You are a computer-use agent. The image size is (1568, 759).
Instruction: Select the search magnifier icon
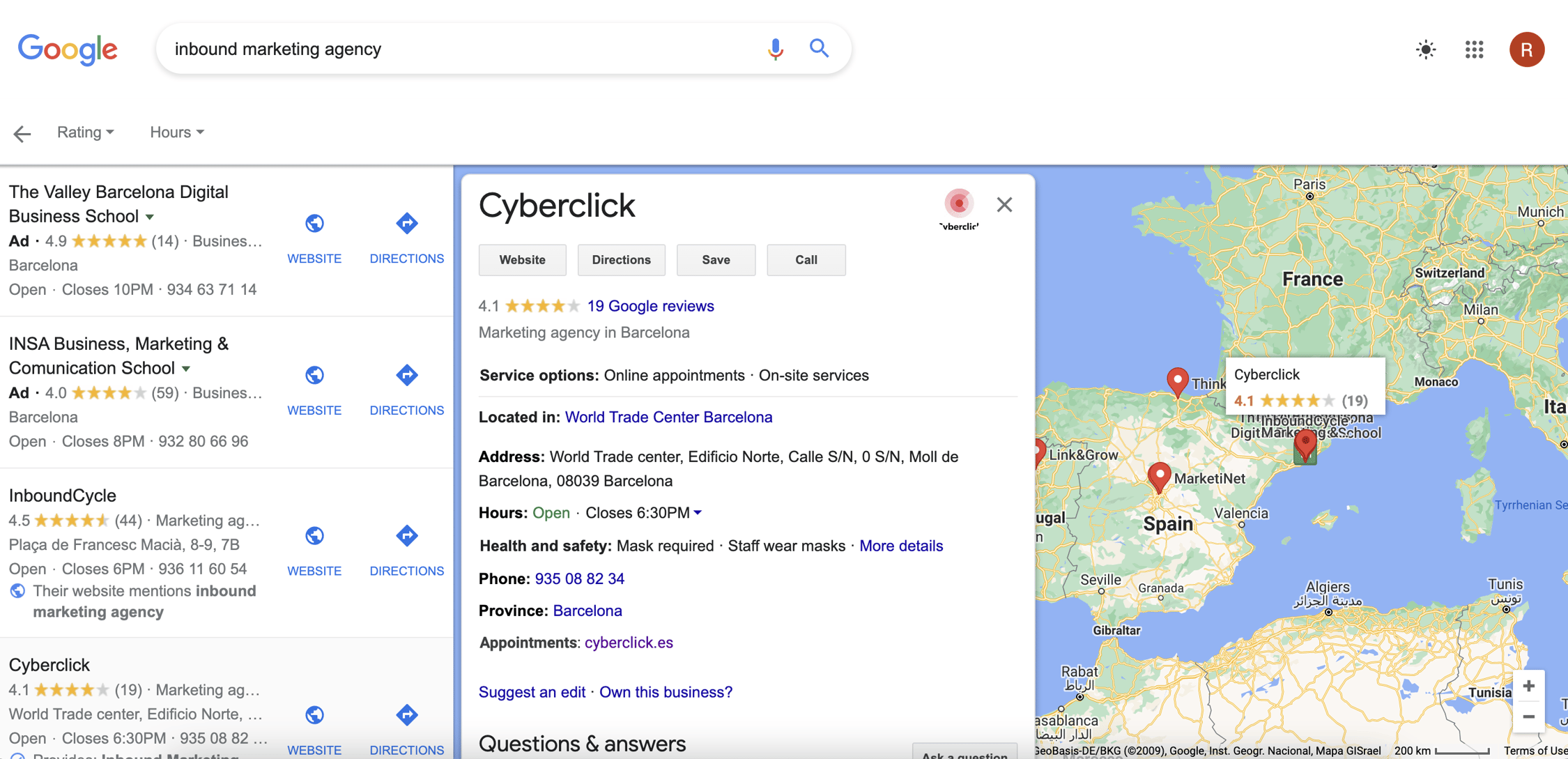820,49
